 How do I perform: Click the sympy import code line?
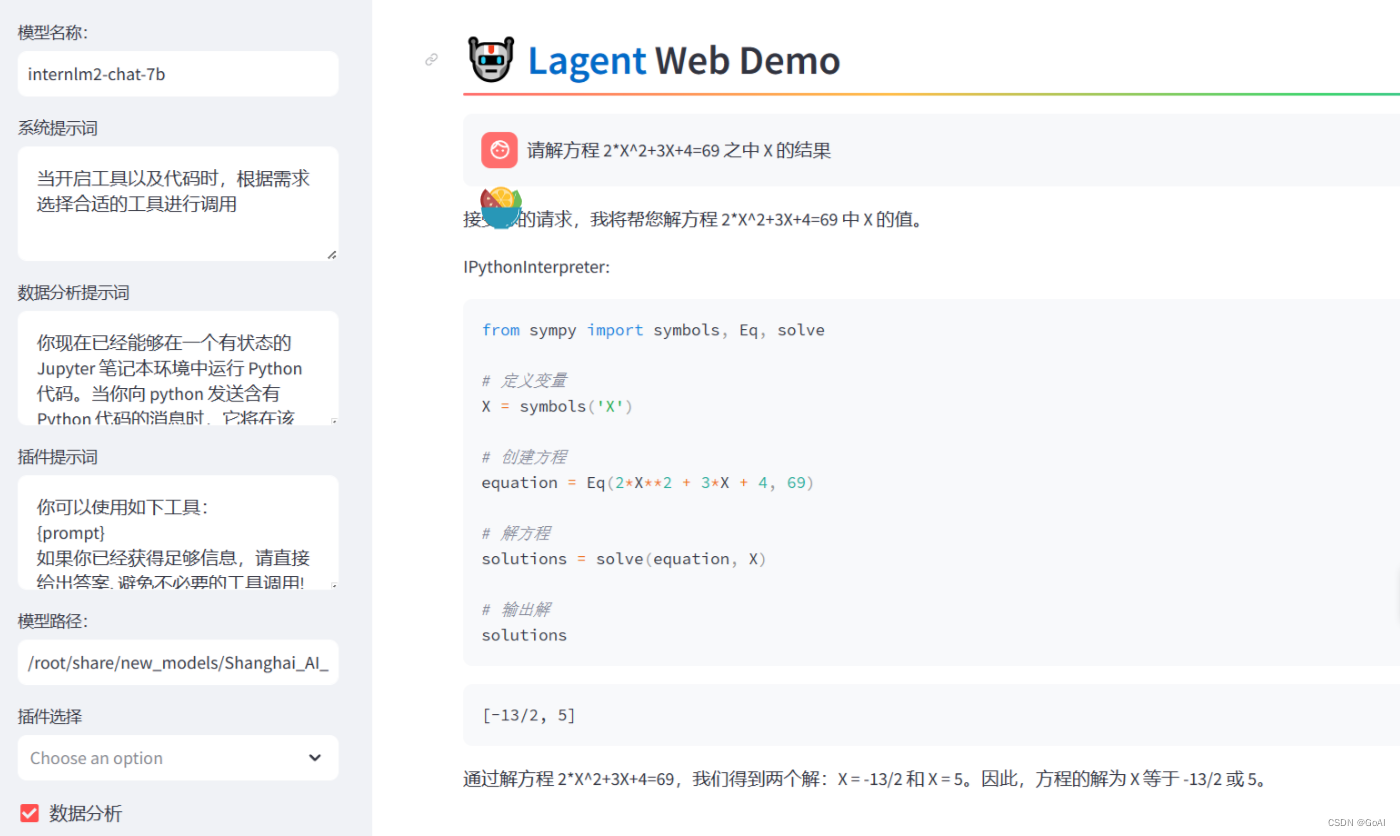pyautogui.click(x=653, y=330)
